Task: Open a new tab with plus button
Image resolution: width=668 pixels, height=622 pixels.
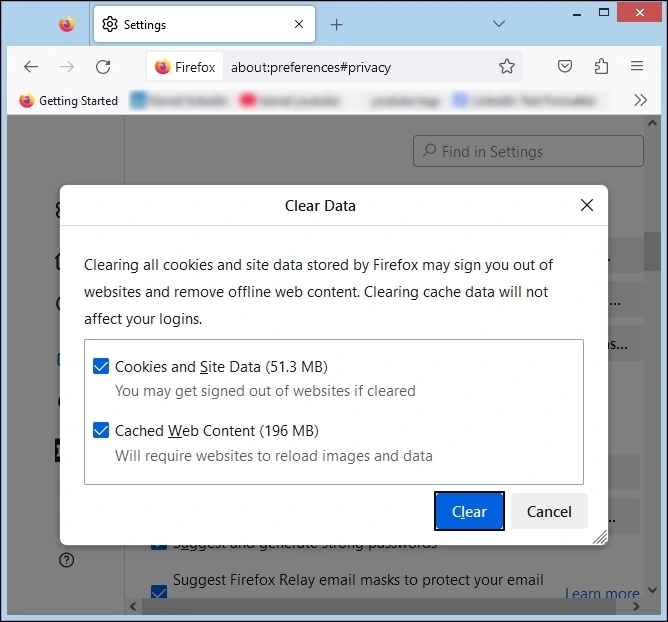Action: [x=337, y=25]
